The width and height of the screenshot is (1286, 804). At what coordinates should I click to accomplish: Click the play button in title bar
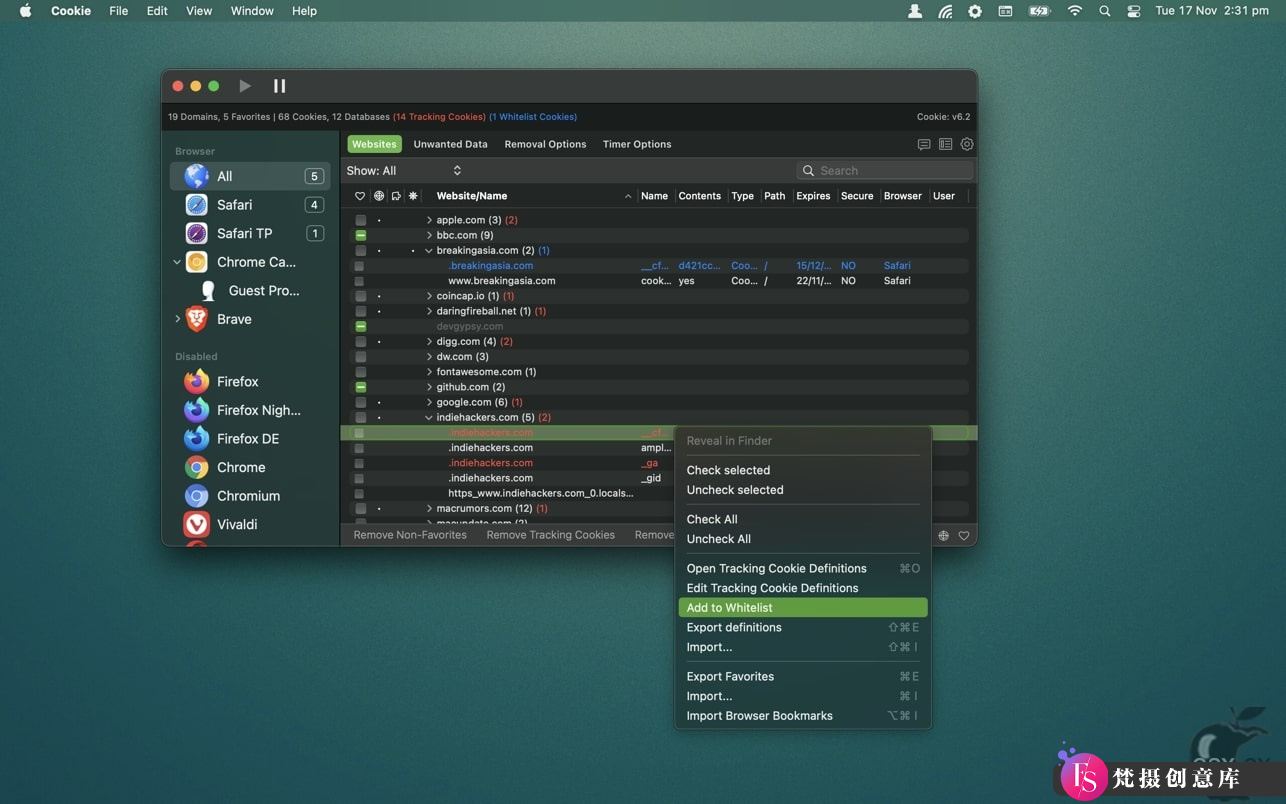click(x=245, y=86)
